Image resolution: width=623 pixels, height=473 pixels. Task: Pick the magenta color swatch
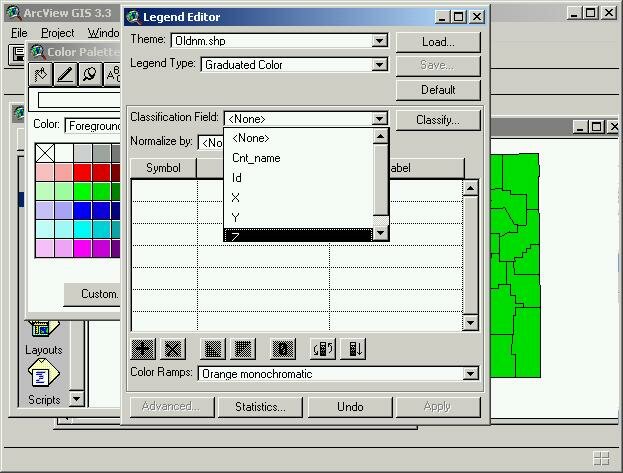pos(83,248)
